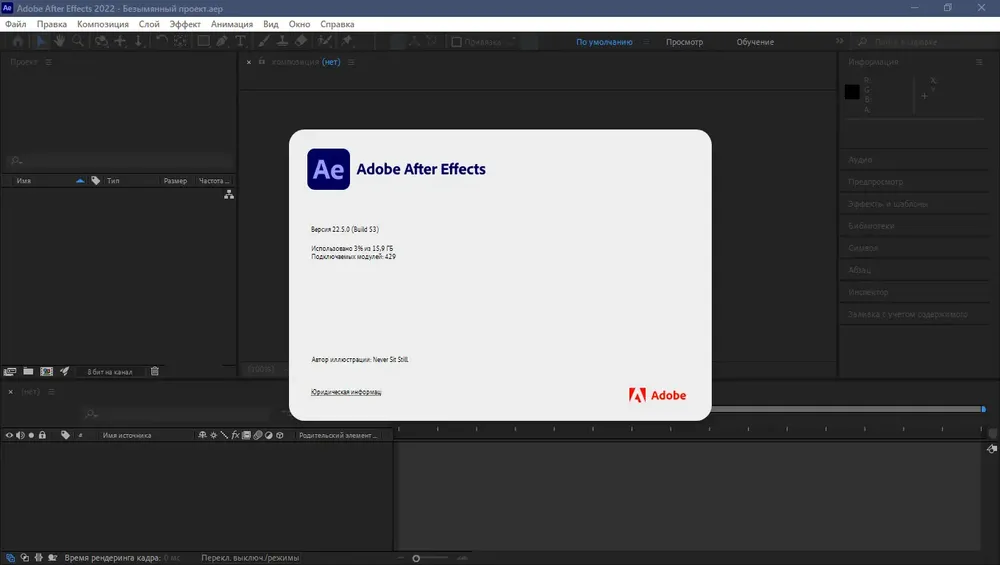Click the Adobe logo in the About dialog
The image size is (1000, 565).
[x=658, y=395]
